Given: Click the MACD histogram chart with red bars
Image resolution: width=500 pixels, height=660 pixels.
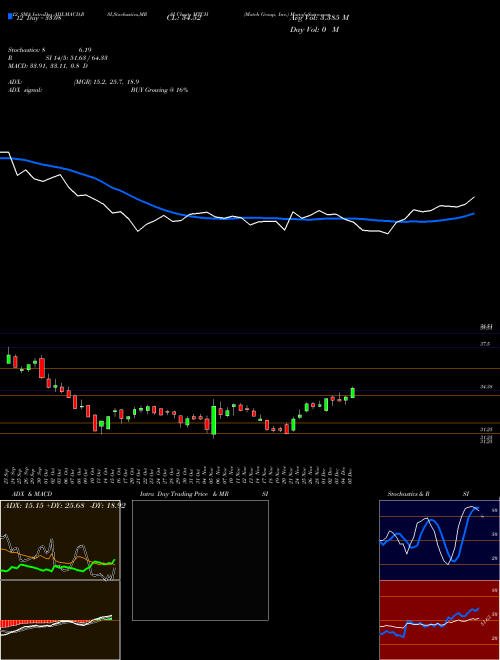Looking at the screenshot, I should pyautogui.click(x=60, y=620).
